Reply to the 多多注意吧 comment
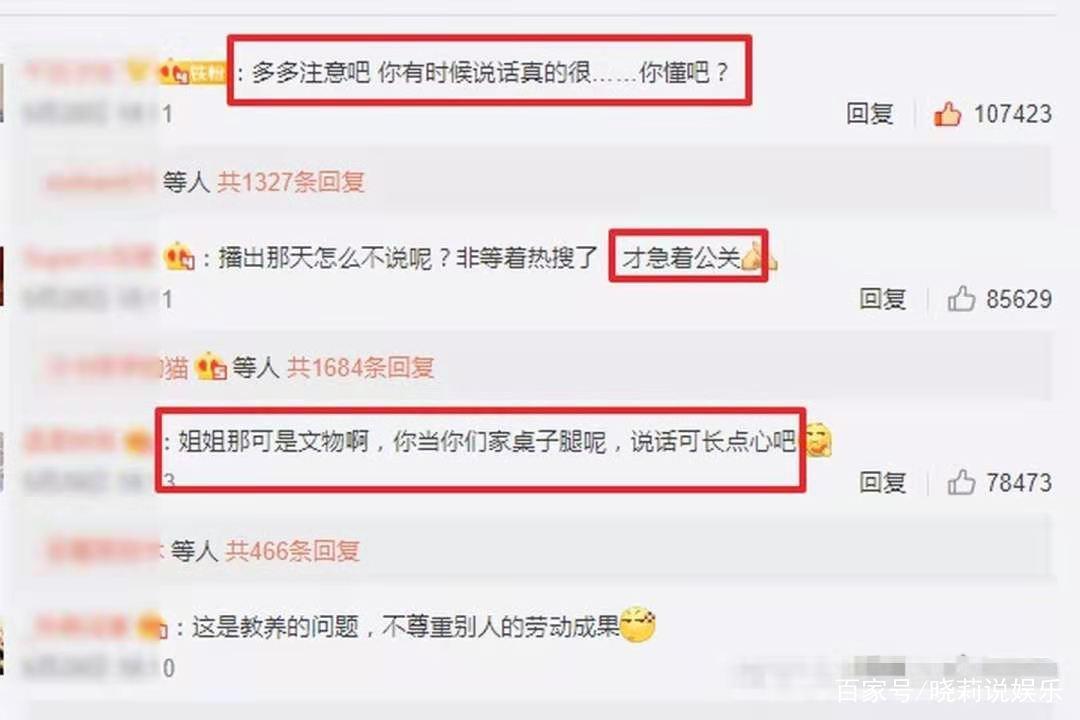Viewport: 1080px width, 720px height. point(869,114)
